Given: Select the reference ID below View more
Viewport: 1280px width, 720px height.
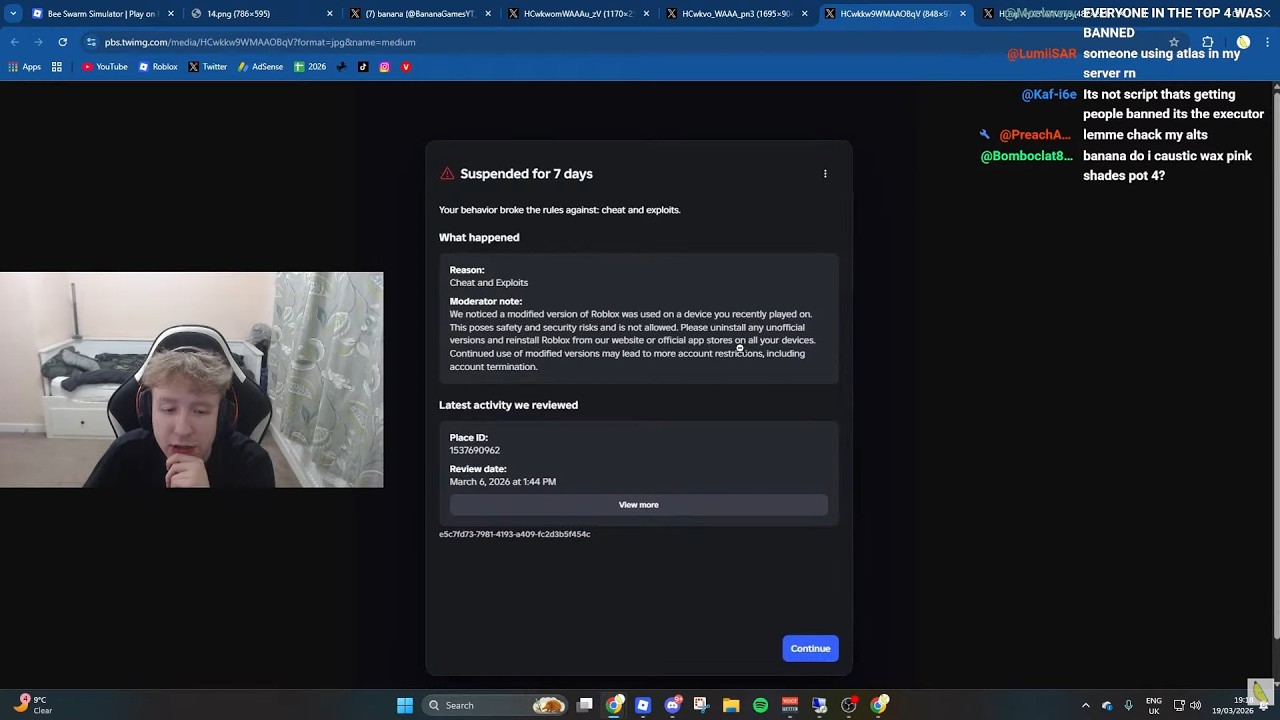Looking at the screenshot, I should click(x=515, y=534).
